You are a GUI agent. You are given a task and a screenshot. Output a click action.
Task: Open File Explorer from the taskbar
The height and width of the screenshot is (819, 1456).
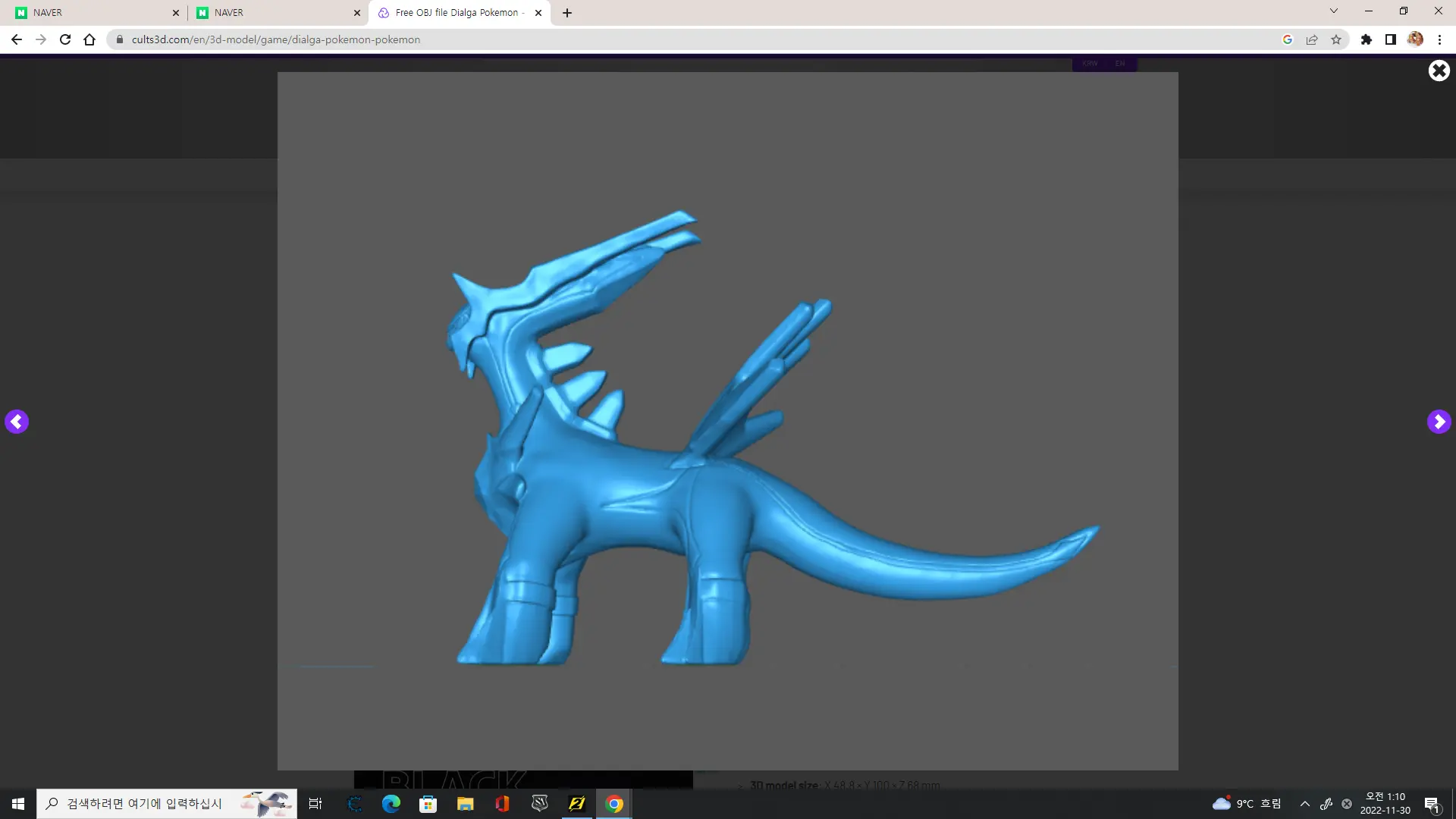pos(466,804)
